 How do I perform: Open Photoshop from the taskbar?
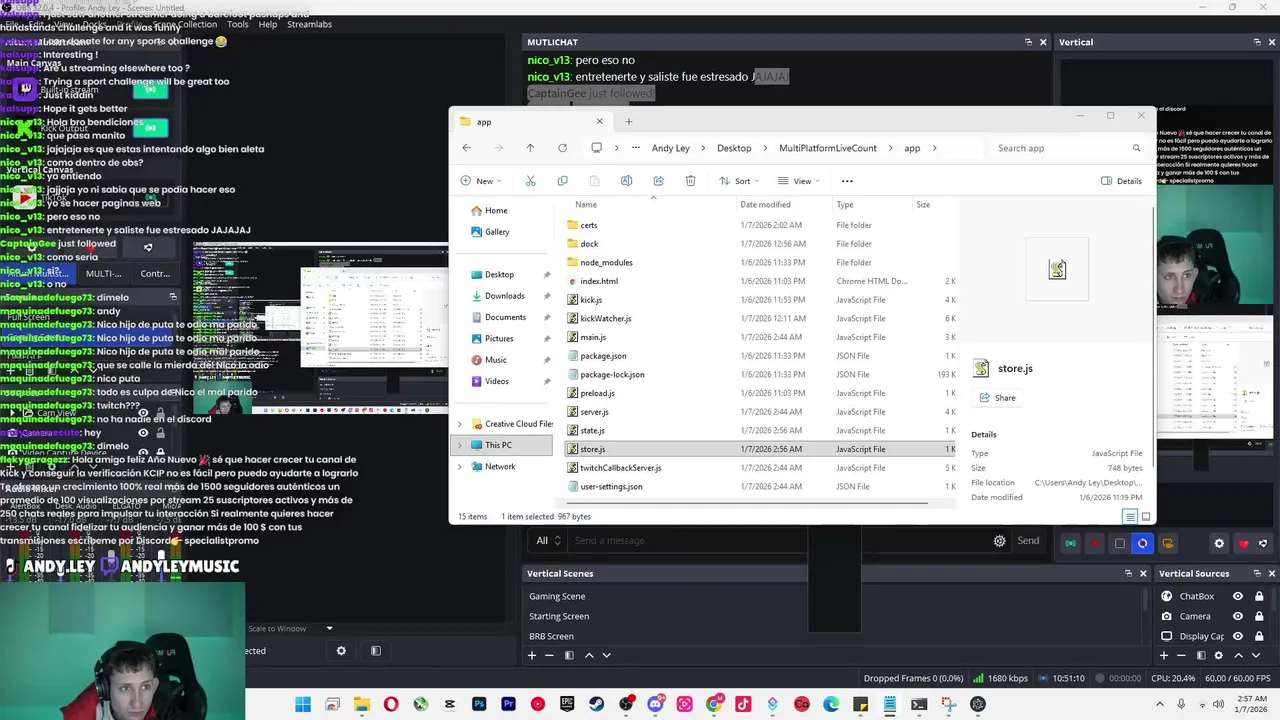[479, 704]
